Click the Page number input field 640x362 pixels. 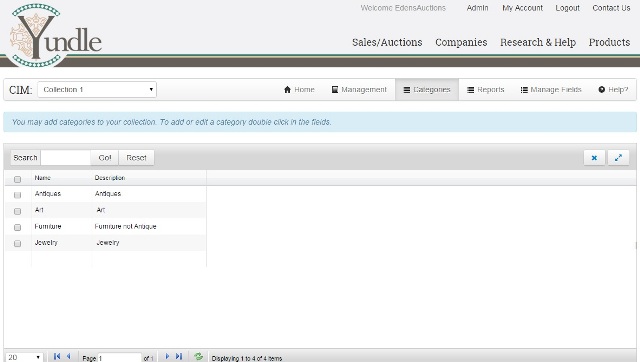(120, 358)
